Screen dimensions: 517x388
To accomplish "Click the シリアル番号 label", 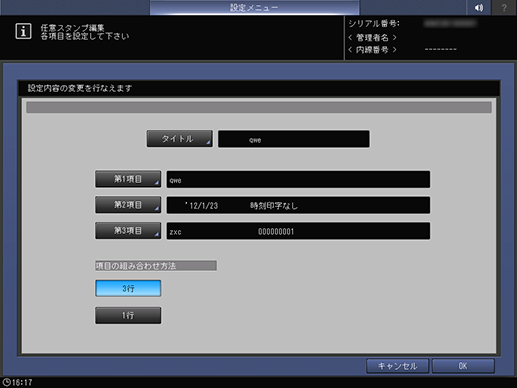I will tap(374, 24).
